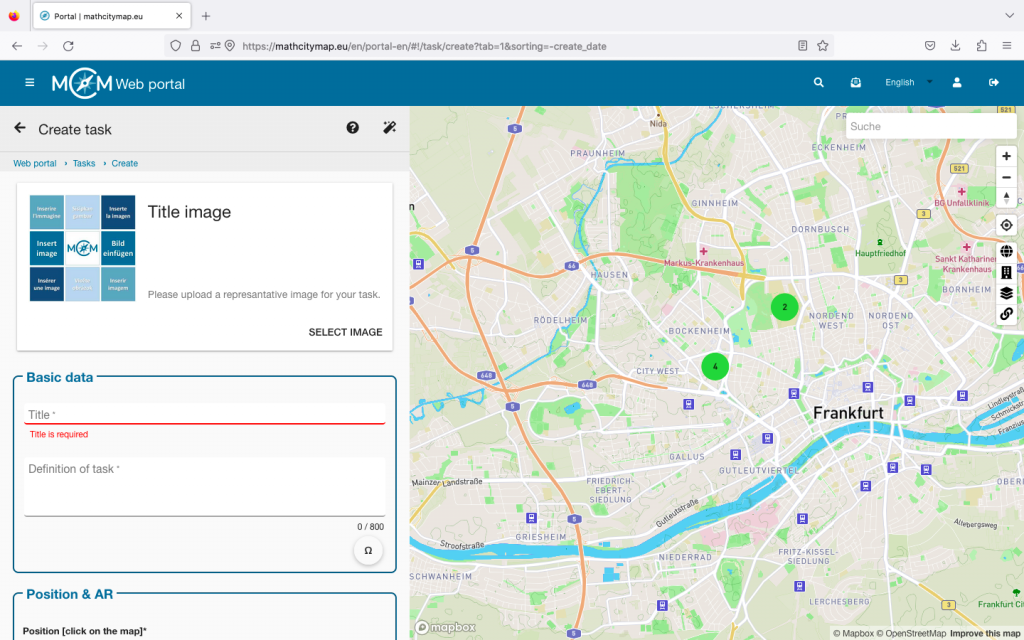This screenshot has width=1024, height=640.
Task: Open the inbox messages icon
Action: click(856, 83)
